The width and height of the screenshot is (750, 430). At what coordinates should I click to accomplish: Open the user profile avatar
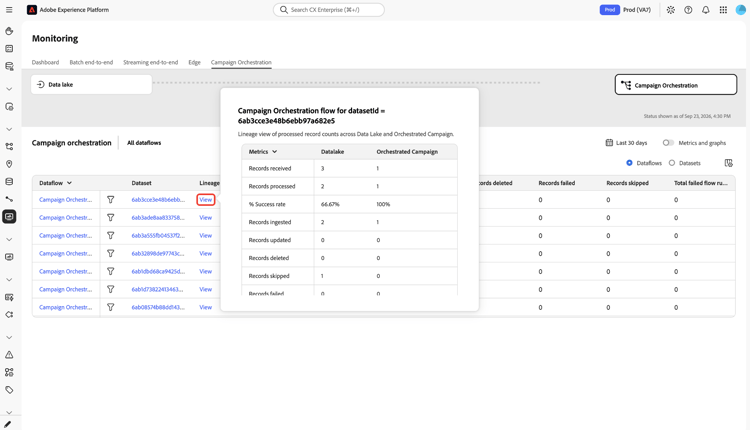(x=740, y=10)
